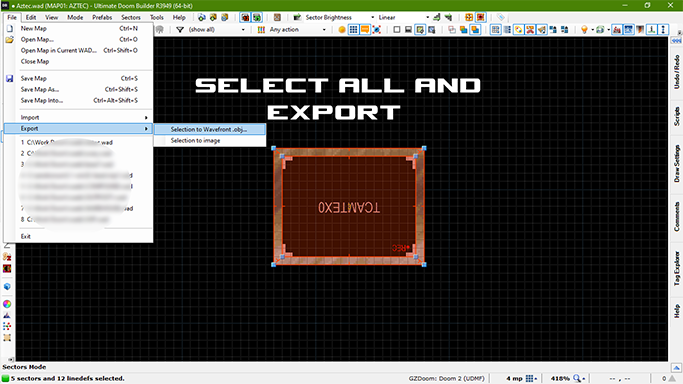Open the Draw Settings side panel
683x384 pixels.
click(x=676, y=164)
